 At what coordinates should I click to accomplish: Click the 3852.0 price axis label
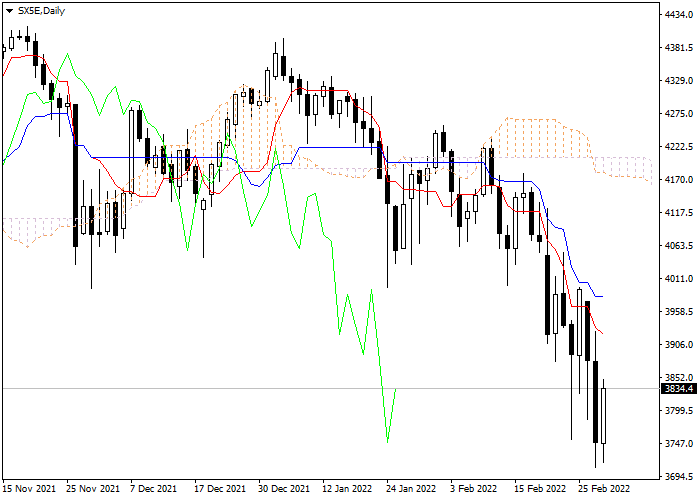(x=679, y=378)
